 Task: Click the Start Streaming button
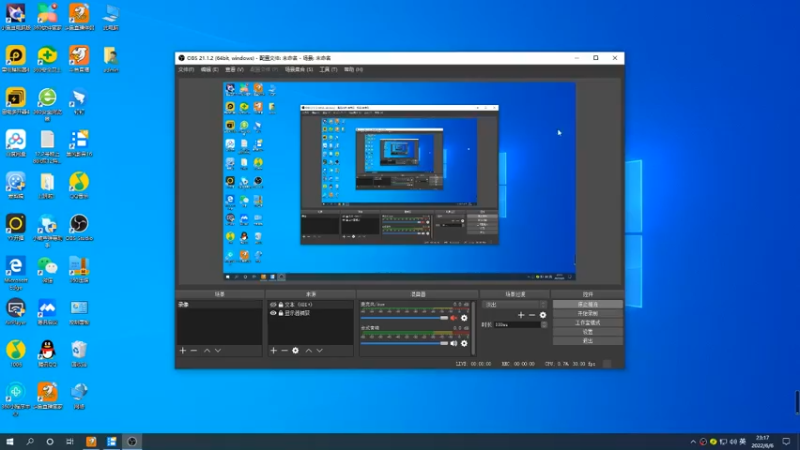pyautogui.click(x=588, y=304)
